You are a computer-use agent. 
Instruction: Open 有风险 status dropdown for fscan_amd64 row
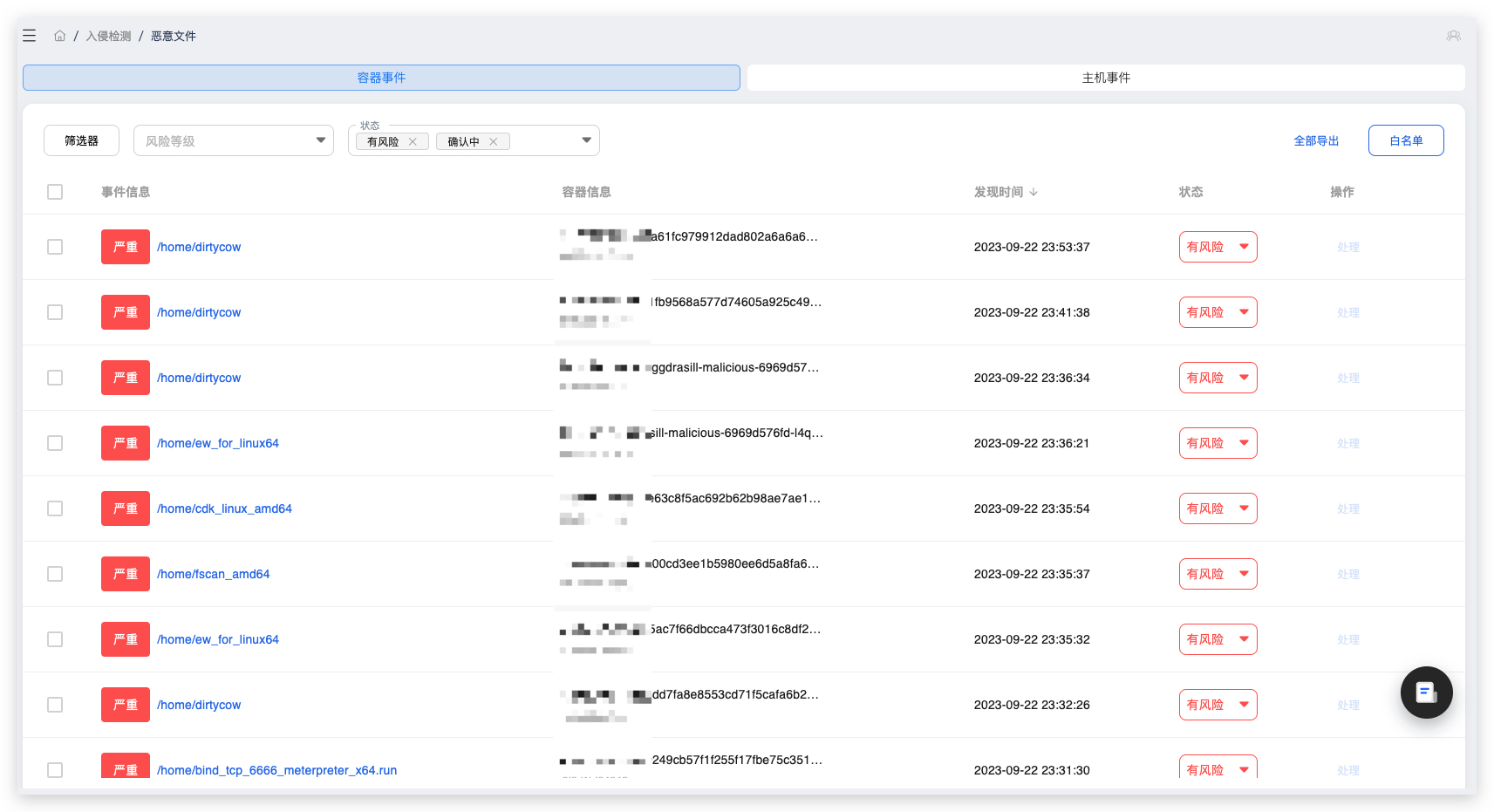coord(1218,574)
